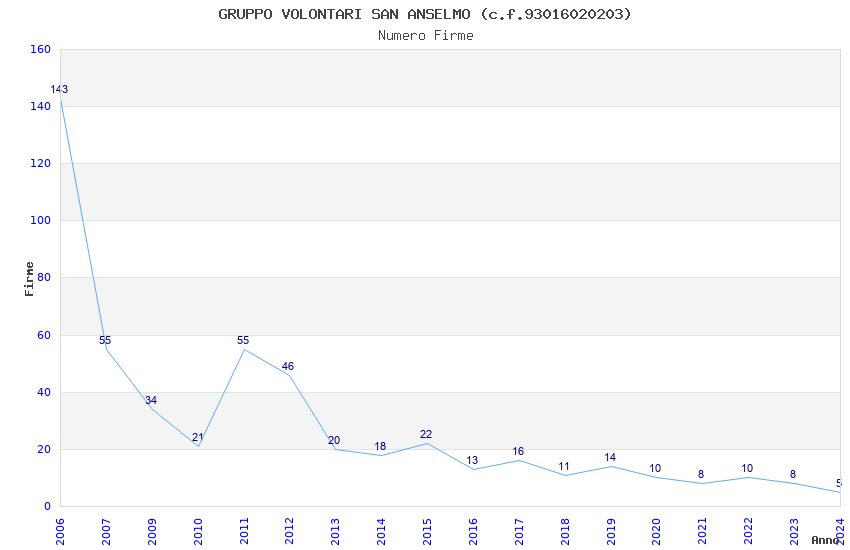Click the data value 143 for 2006

click(59, 89)
